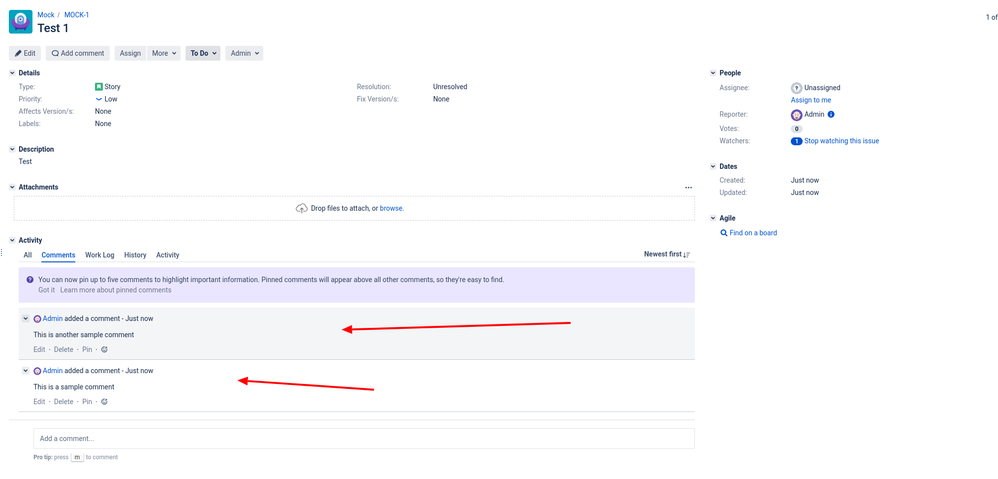This screenshot has height=479, width=998.
Task: Switch to the Activity tab
Action: coord(167,255)
